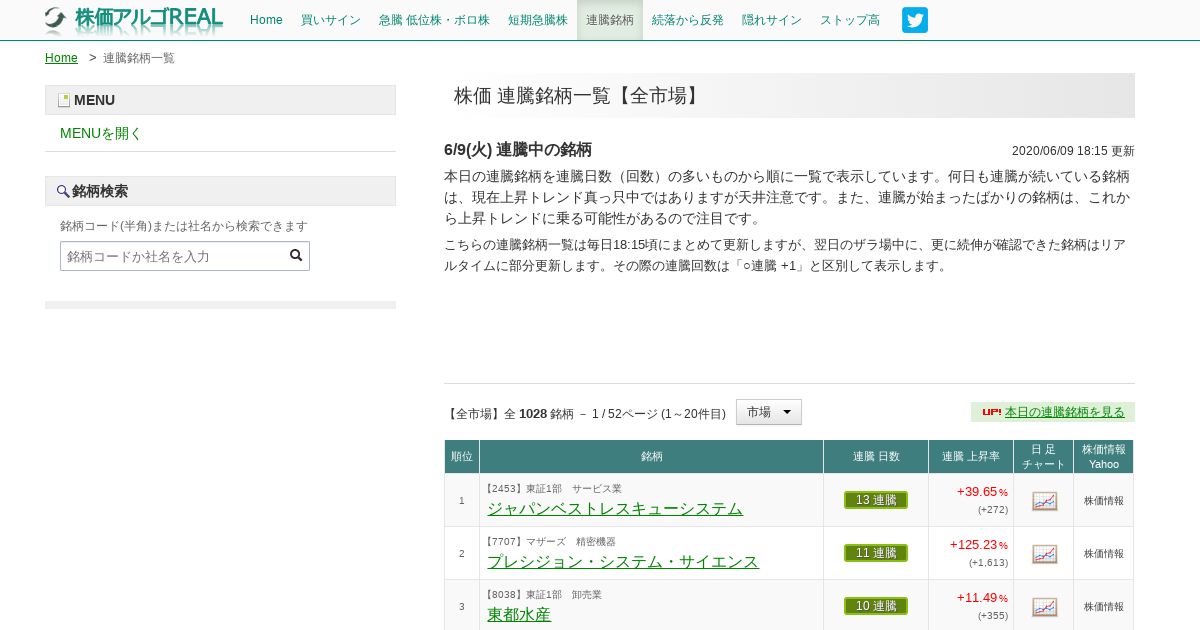Click the 13 連騰 badge
Viewport: 1200px width, 630px height.
[876, 500]
